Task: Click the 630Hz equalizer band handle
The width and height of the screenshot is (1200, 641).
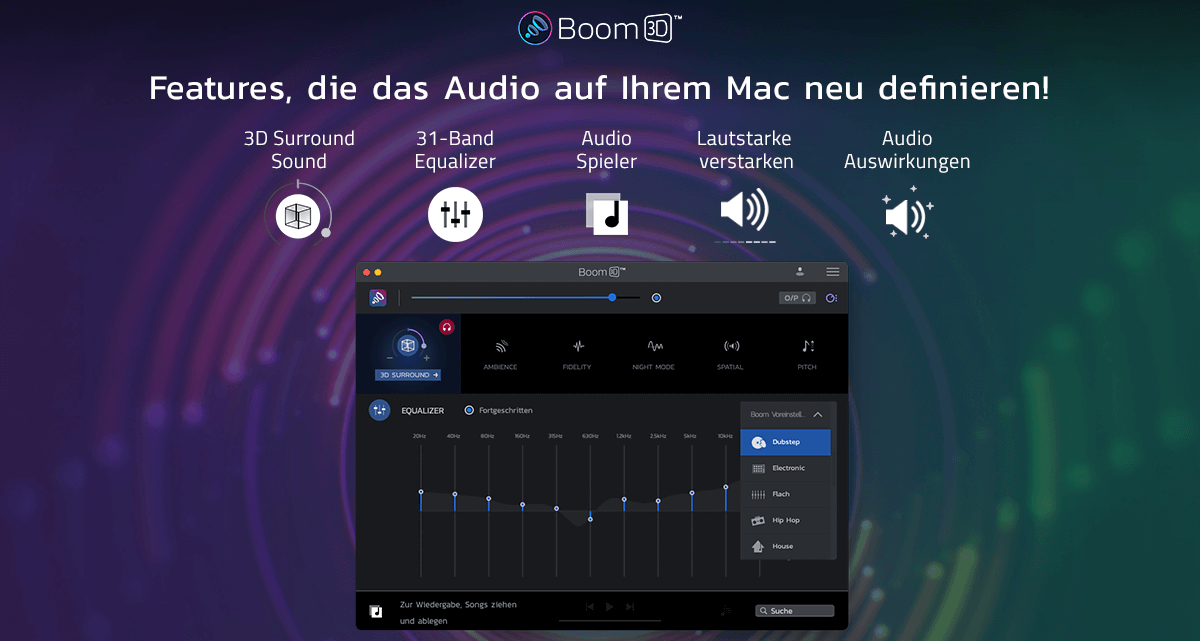Action: click(x=591, y=519)
